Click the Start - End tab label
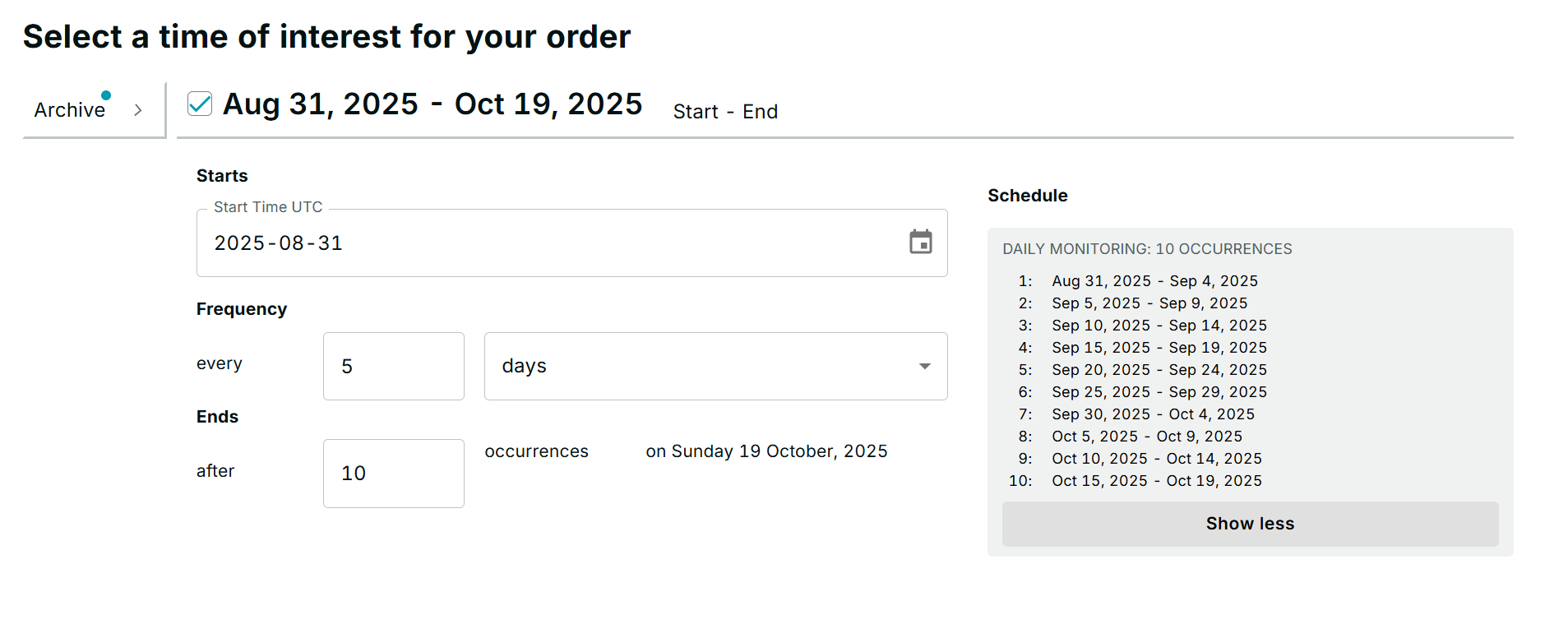The image size is (1568, 624). (x=724, y=112)
